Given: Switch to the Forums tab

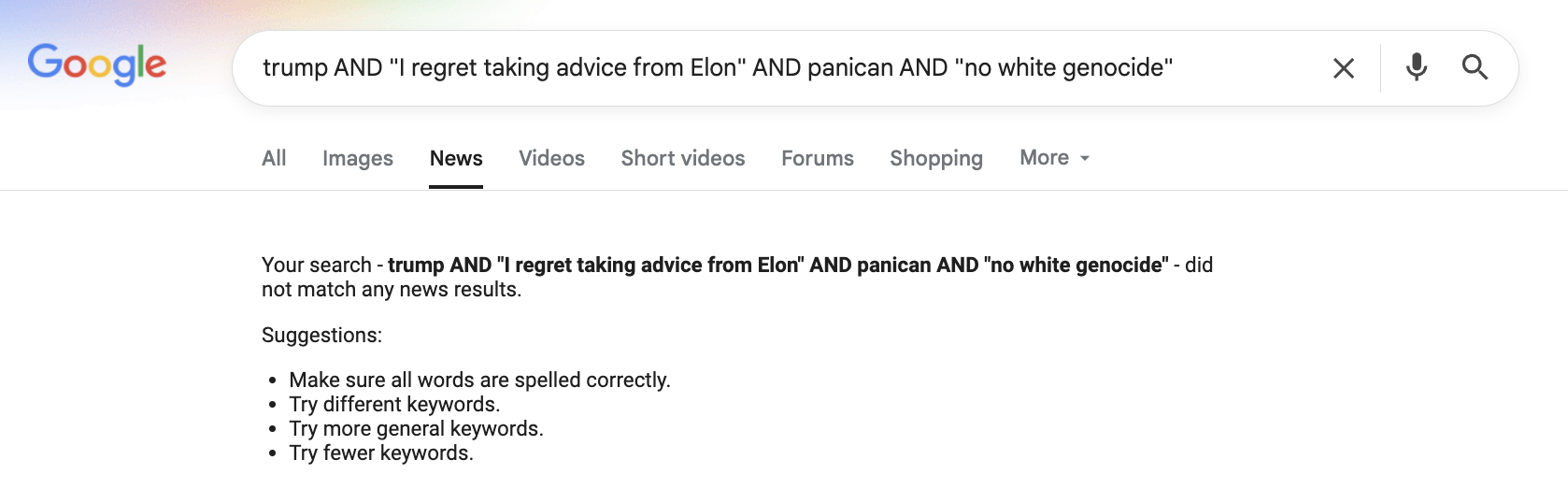Looking at the screenshot, I should point(818,158).
